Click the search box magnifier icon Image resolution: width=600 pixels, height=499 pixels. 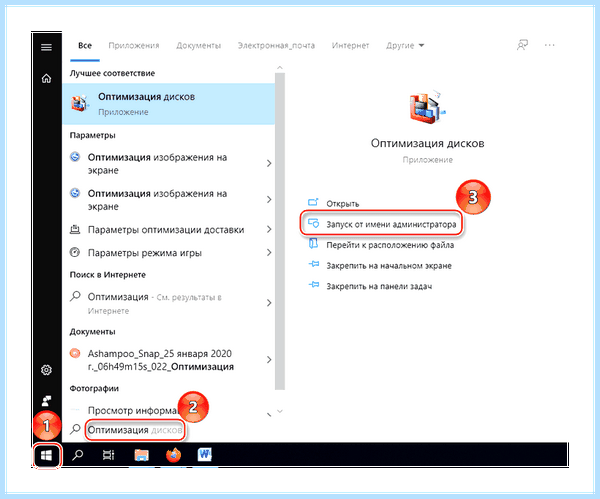click(75, 429)
